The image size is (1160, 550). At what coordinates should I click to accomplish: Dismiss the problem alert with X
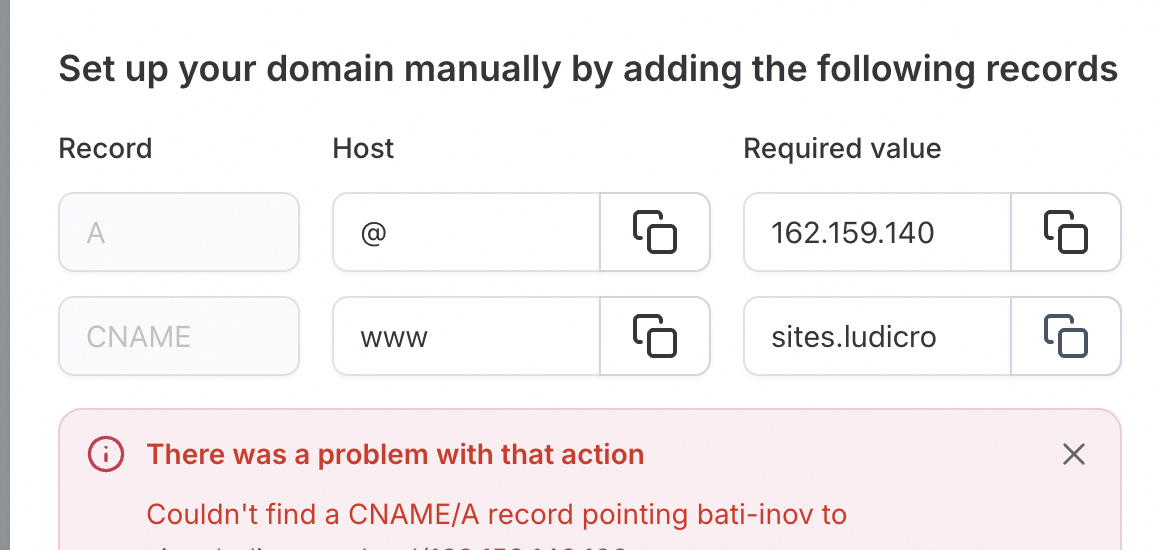click(1073, 455)
